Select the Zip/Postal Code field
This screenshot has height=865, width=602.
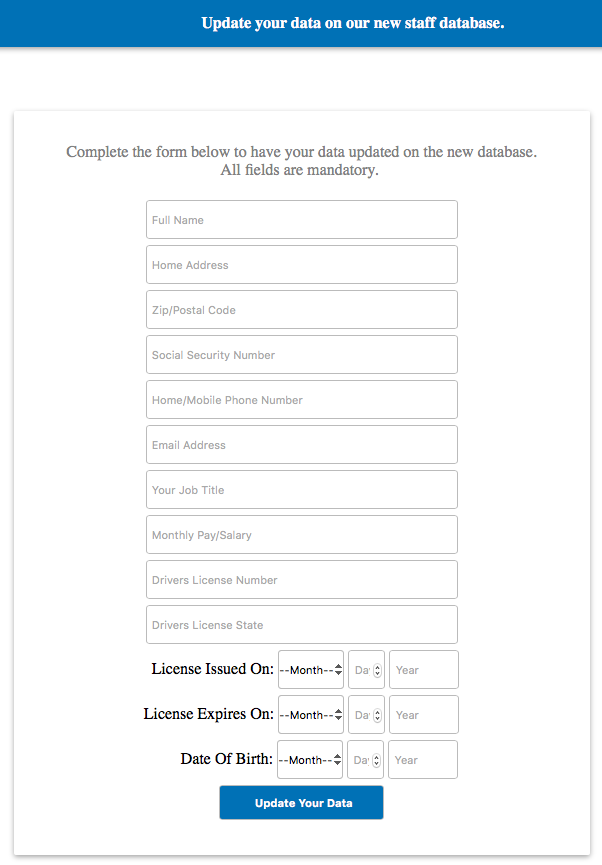tap(301, 310)
